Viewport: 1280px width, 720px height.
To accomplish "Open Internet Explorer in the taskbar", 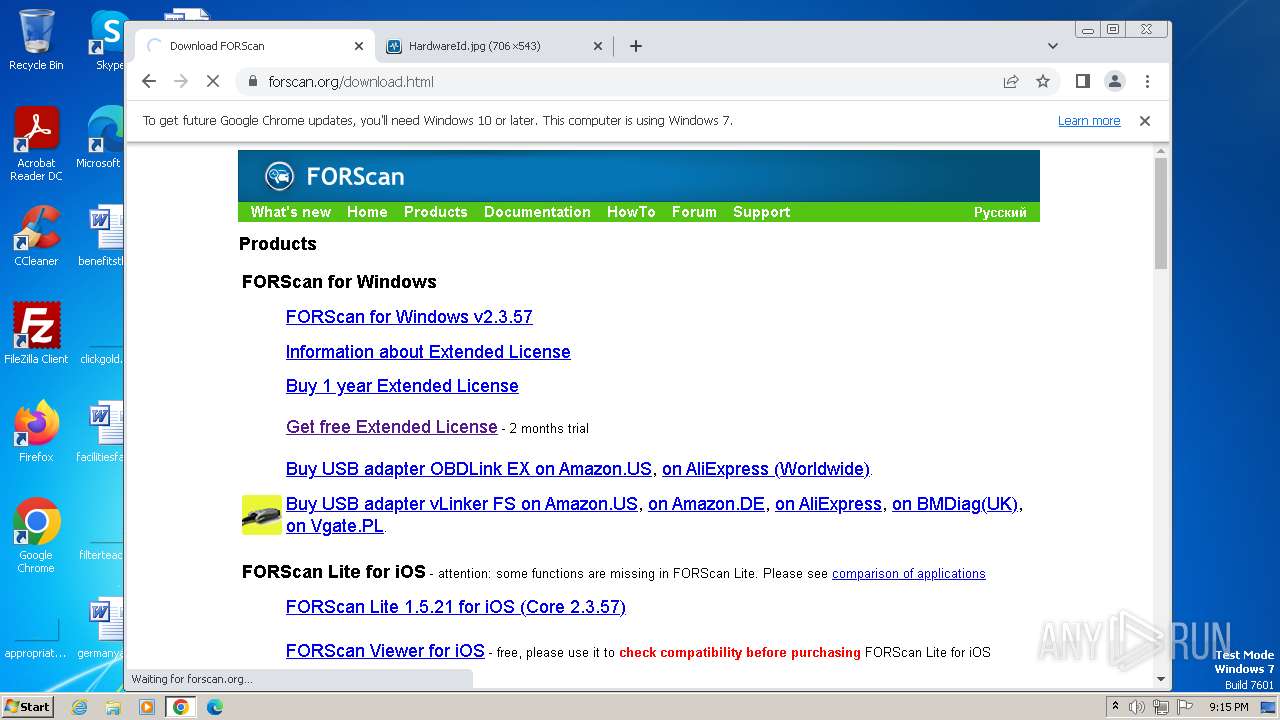I will click(x=79, y=707).
